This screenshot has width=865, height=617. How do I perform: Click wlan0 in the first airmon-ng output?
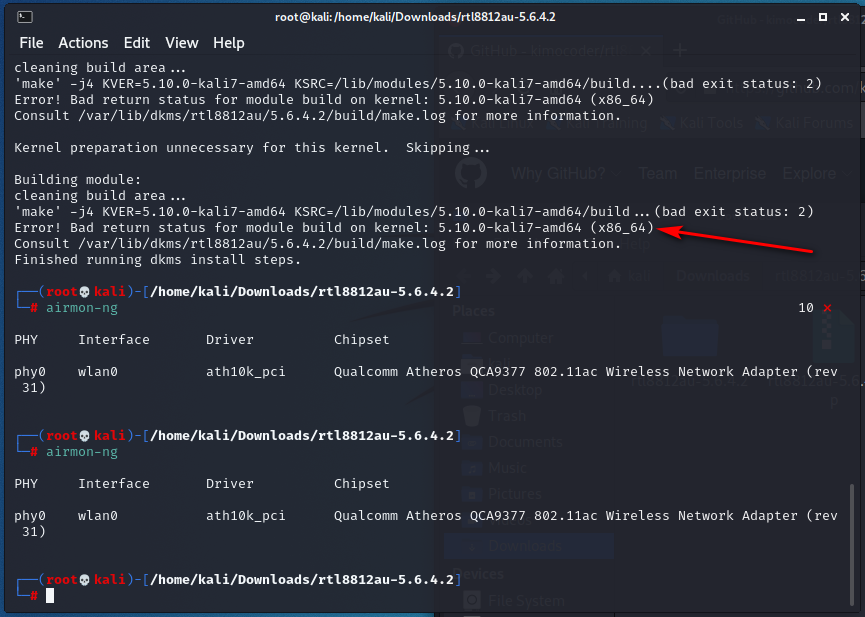coord(98,372)
